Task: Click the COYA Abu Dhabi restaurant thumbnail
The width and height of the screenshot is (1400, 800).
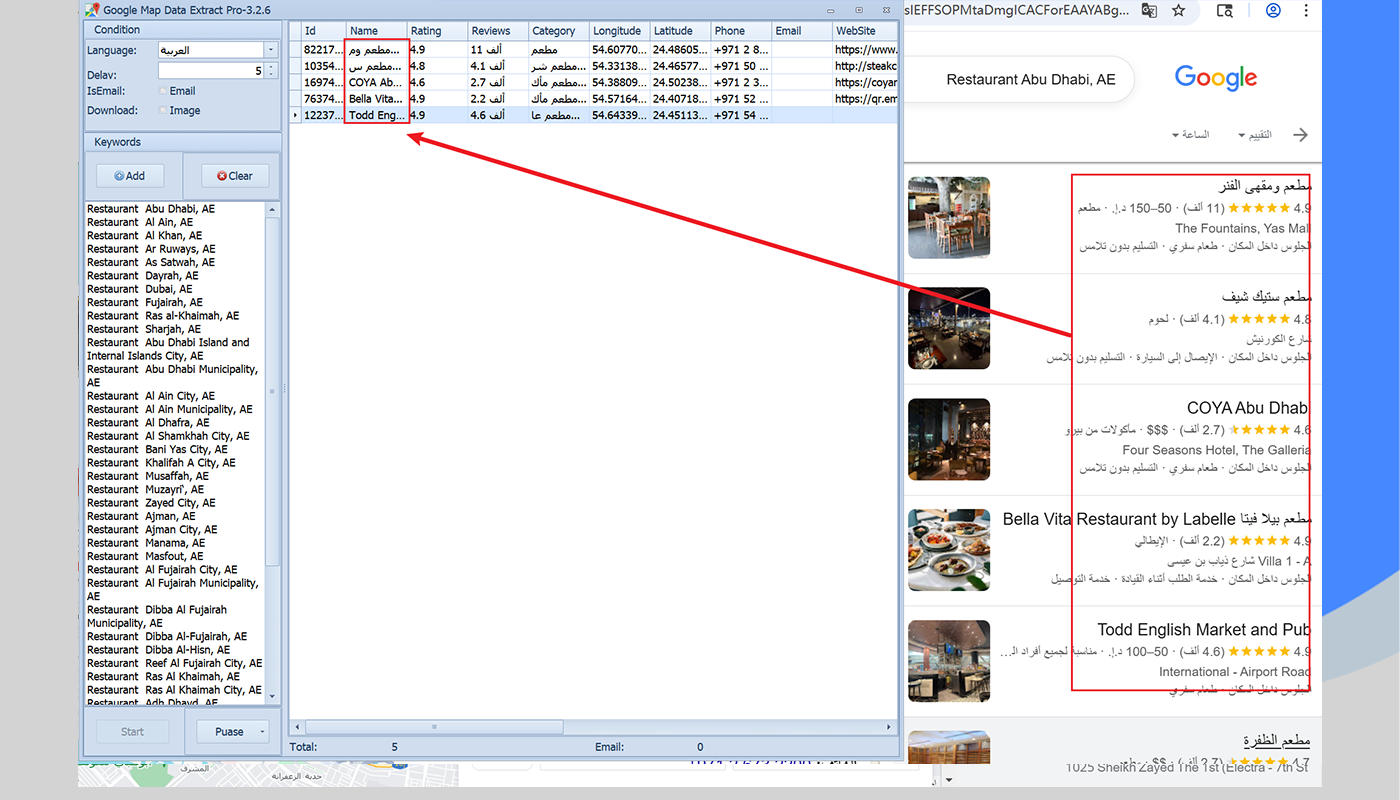Action: pyautogui.click(x=949, y=440)
